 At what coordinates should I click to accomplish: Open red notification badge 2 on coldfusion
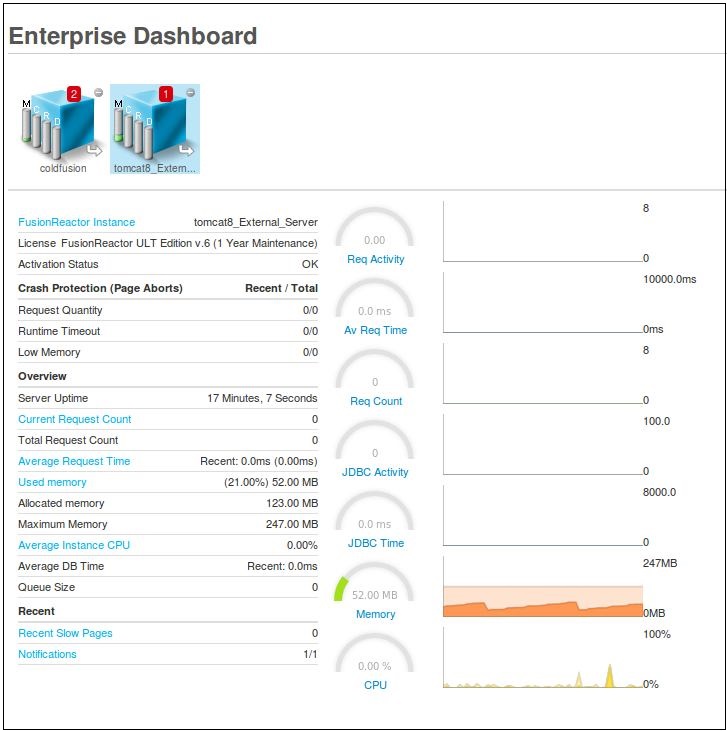[73, 94]
